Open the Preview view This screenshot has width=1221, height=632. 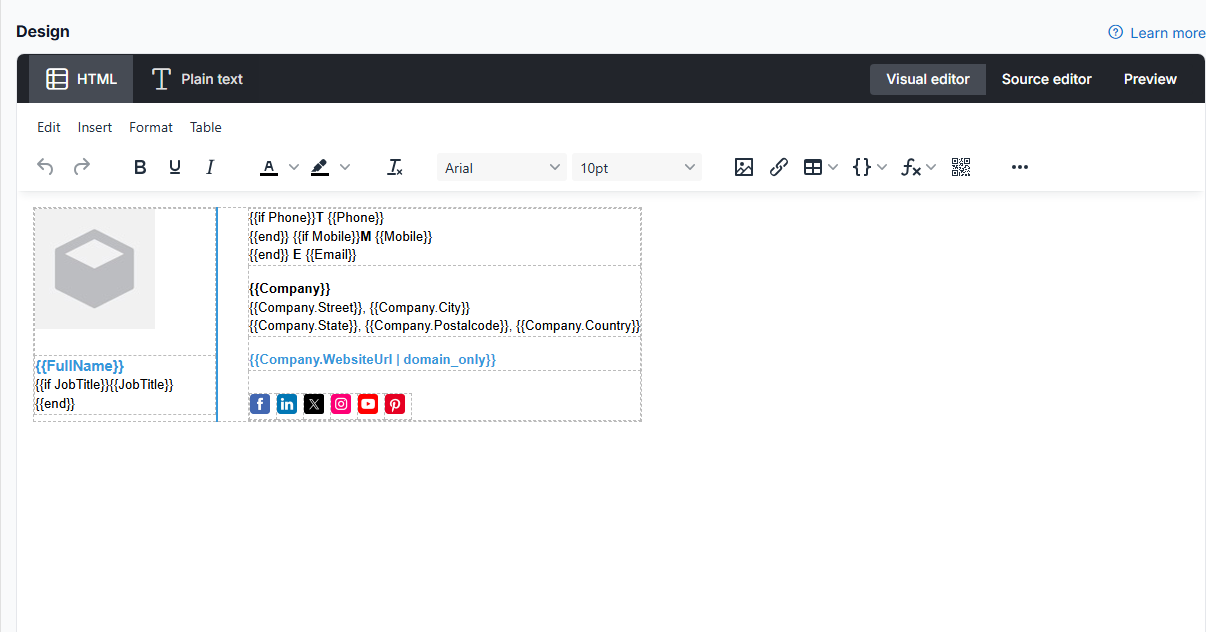[x=1150, y=79]
